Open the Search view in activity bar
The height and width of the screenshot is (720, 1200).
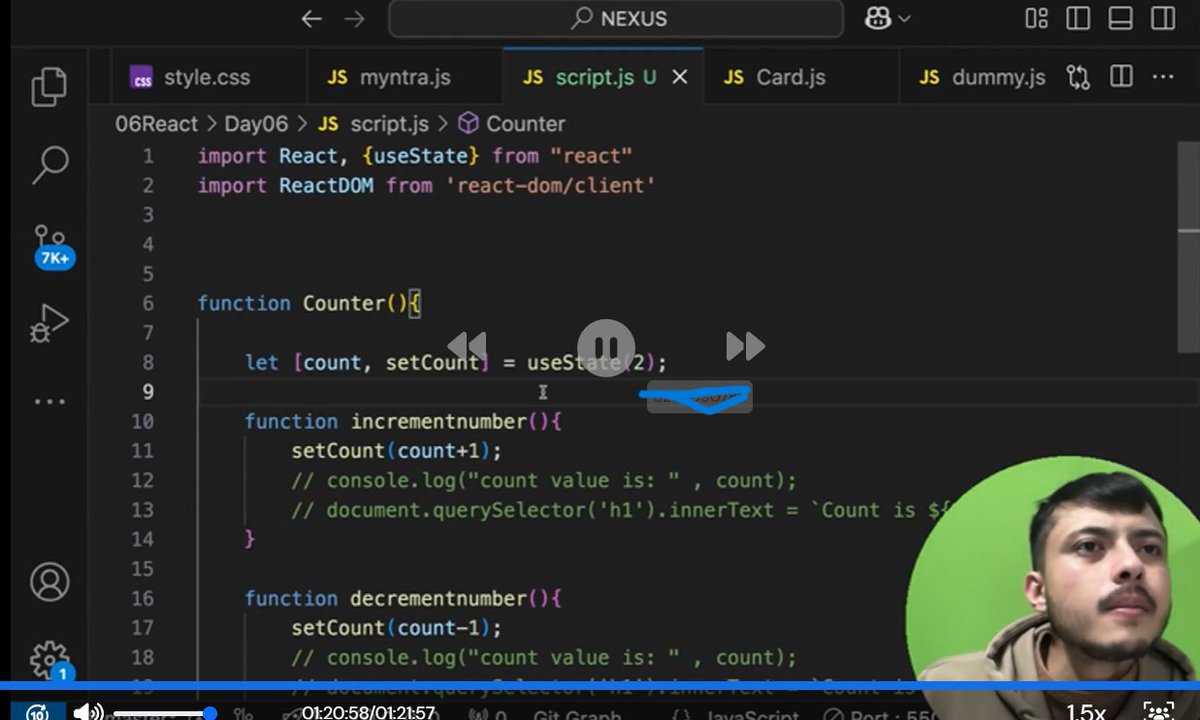pos(49,165)
